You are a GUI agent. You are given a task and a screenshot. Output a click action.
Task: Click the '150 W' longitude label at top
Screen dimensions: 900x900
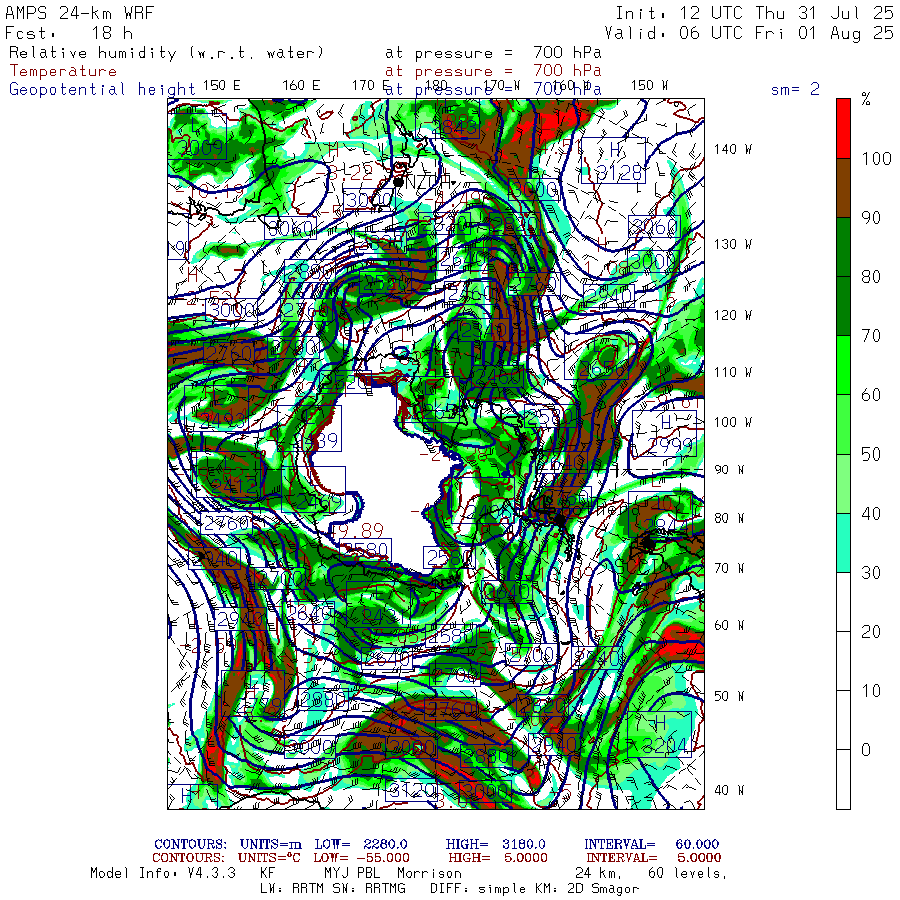(x=649, y=86)
